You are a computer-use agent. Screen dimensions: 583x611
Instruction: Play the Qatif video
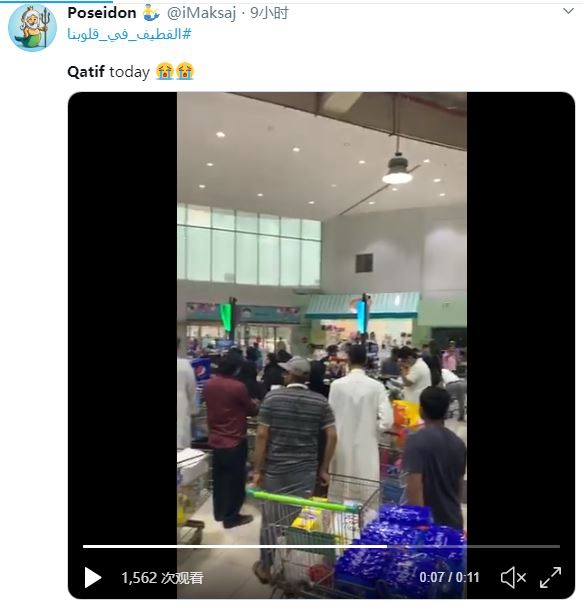tap(93, 577)
